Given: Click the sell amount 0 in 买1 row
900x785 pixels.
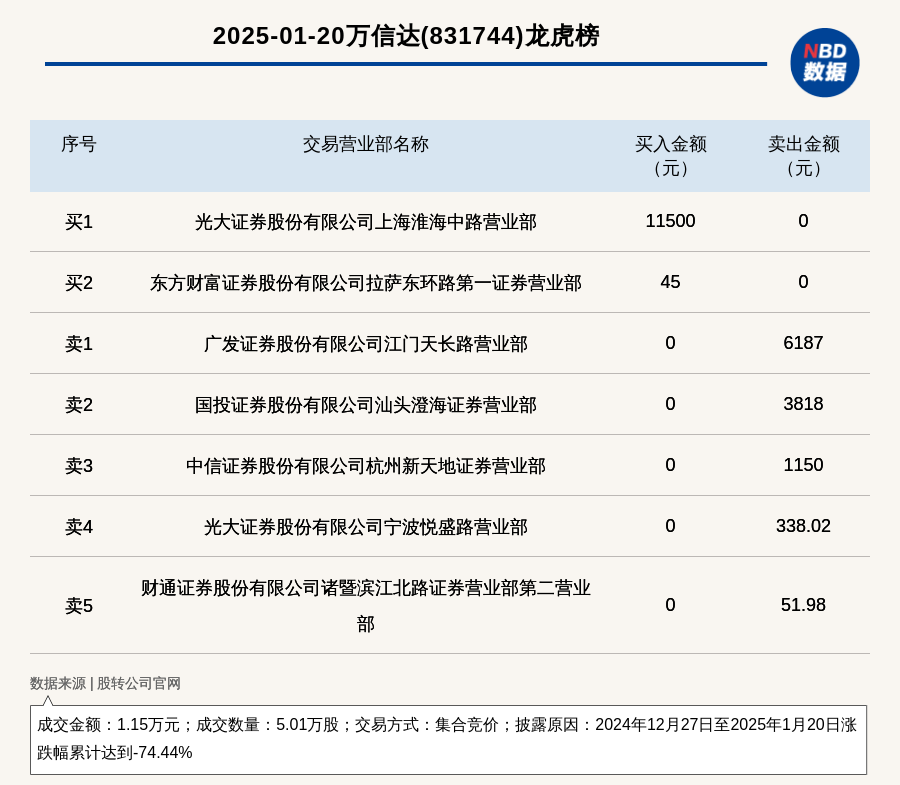Looking at the screenshot, I should [x=804, y=221].
